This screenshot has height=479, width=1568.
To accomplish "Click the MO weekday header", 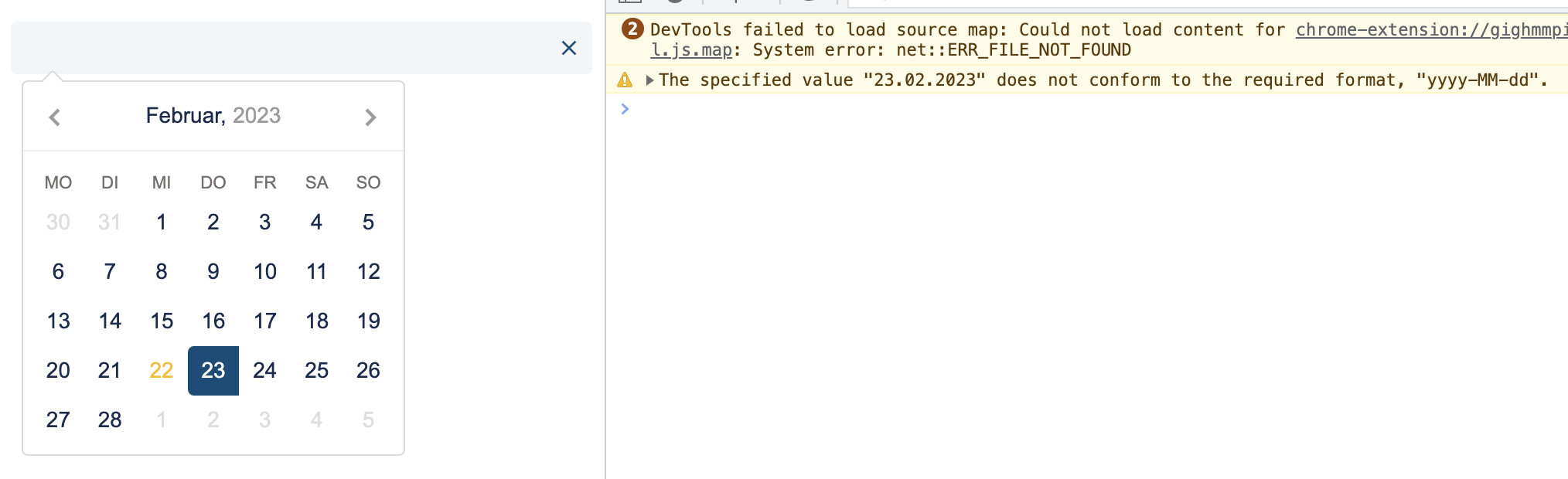I will click(58, 183).
